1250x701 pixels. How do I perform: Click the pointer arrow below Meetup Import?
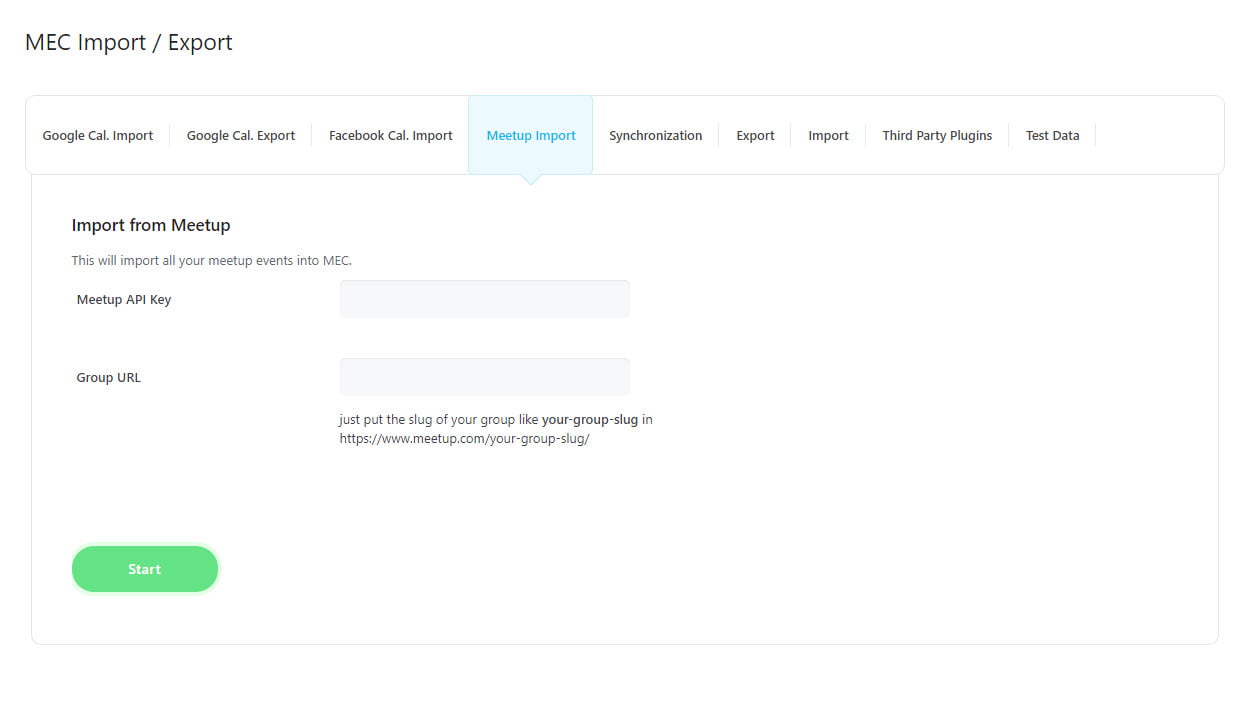pos(531,180)
